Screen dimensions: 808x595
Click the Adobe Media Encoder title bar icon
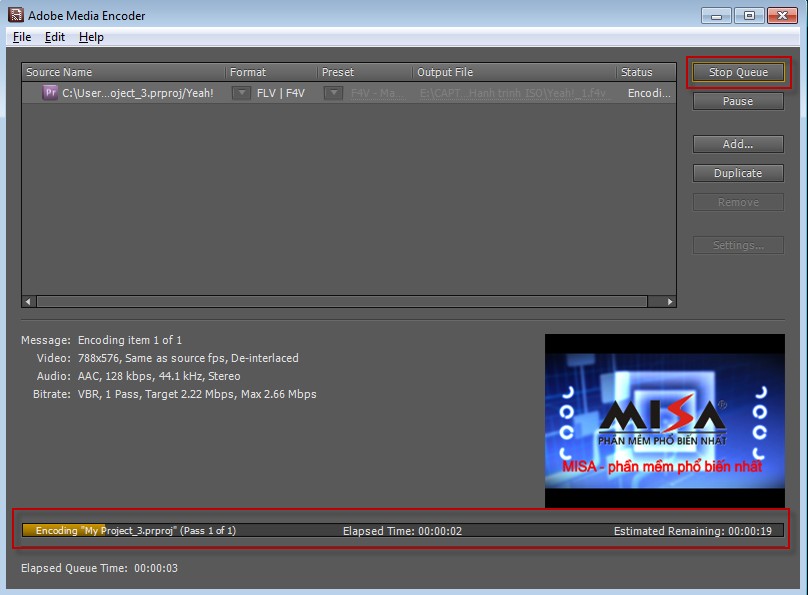click(15, 15)
